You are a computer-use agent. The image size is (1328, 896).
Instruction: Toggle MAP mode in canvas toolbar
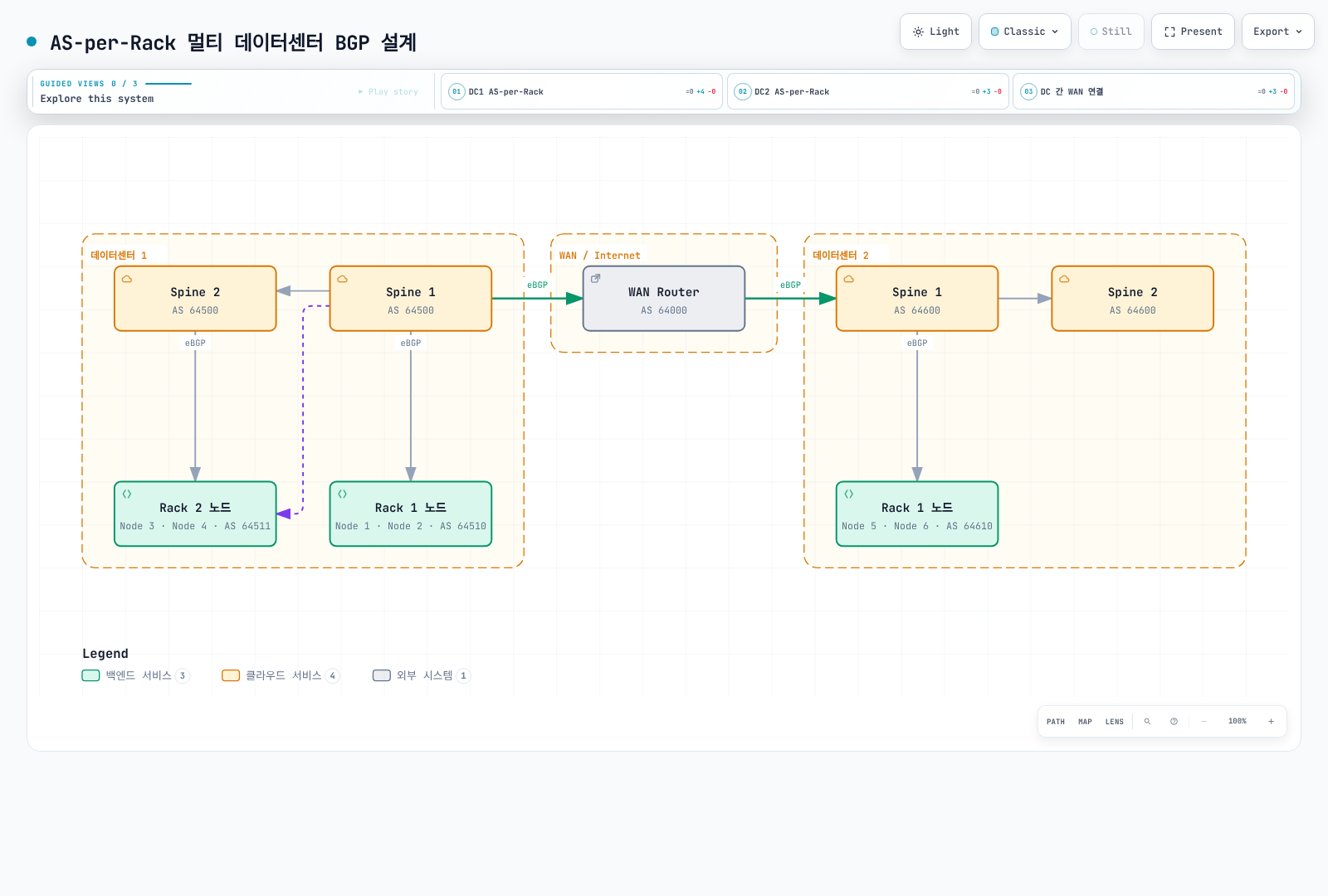(1085, 722)
